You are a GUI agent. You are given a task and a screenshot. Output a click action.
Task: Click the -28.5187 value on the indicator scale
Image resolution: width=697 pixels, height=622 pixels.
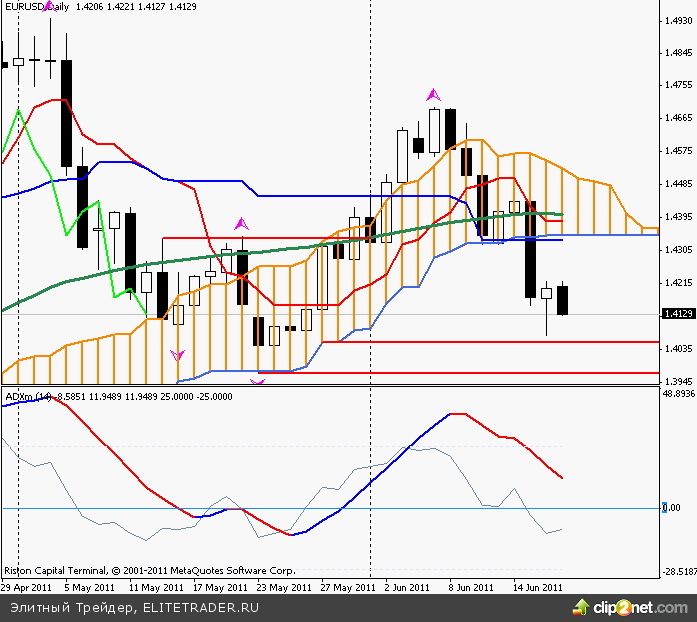pyautogui.click(x=679, y=573)
